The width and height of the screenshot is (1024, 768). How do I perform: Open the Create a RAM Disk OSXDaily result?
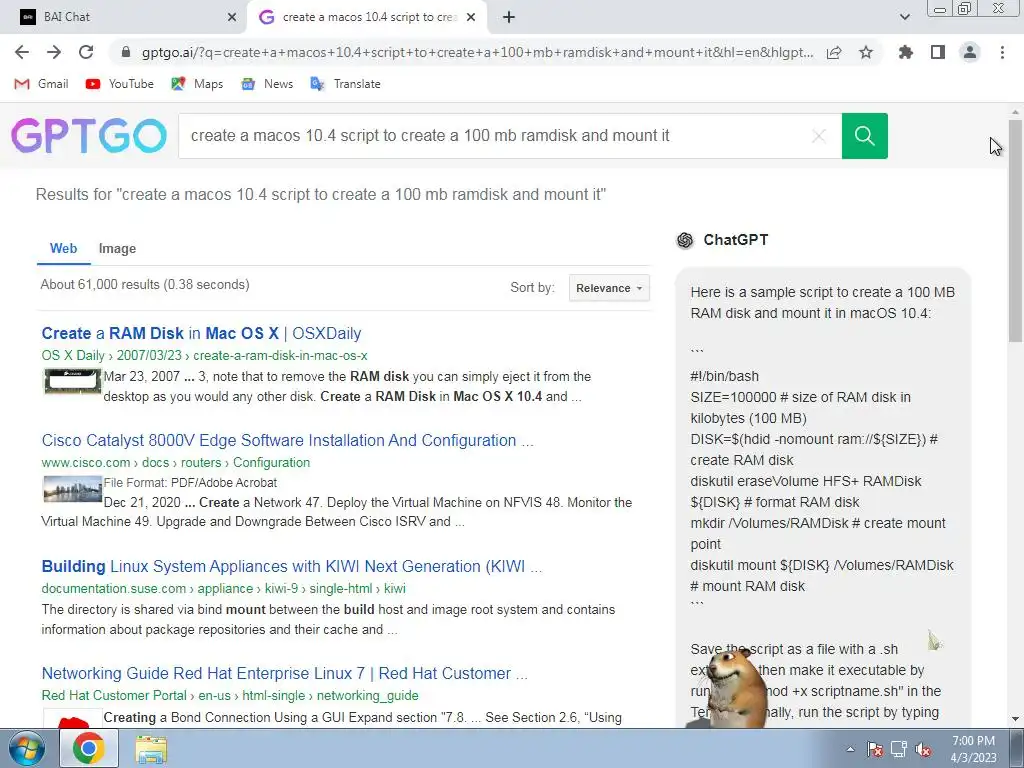[x=201, y=333]
